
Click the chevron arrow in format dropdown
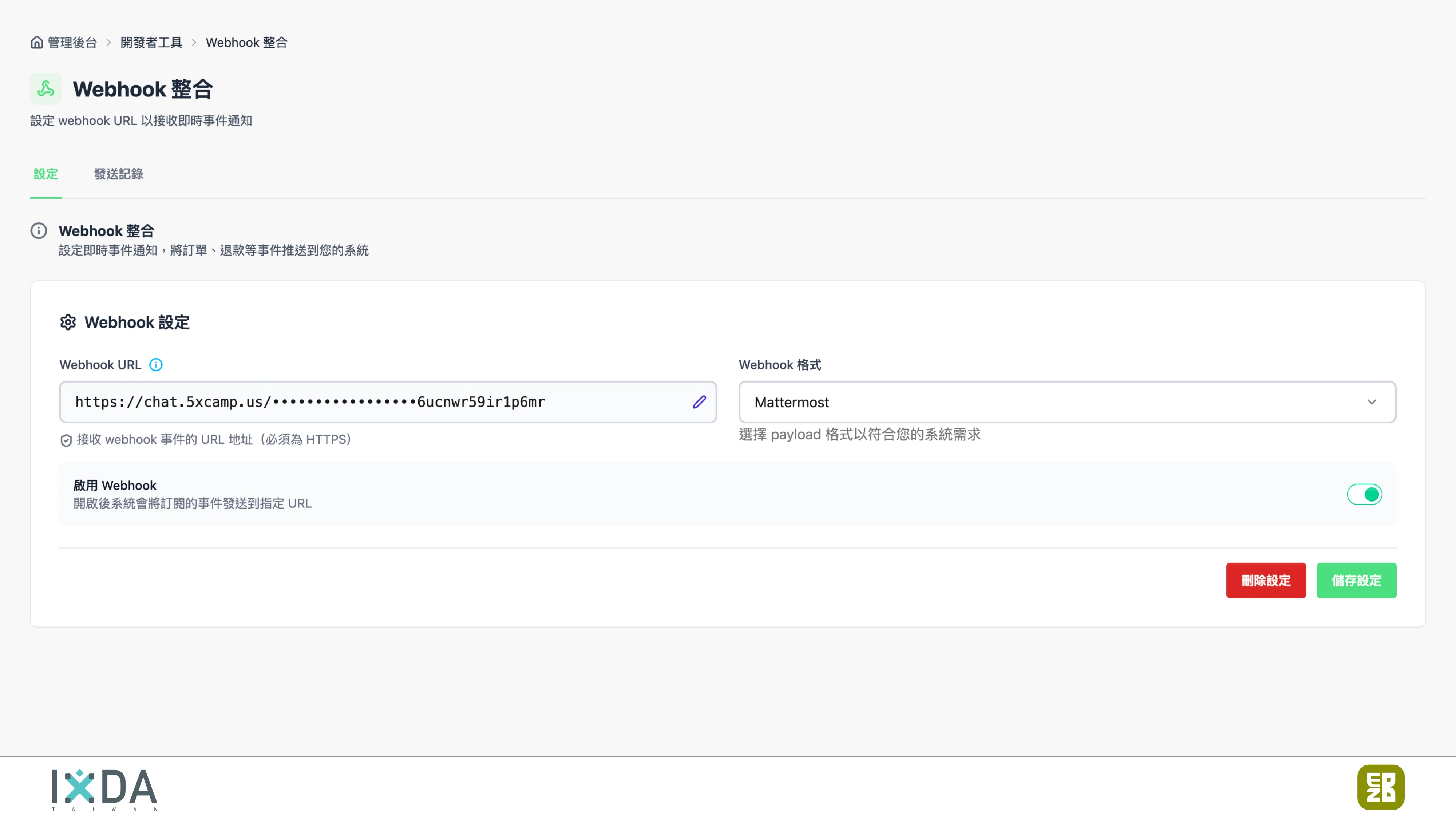(1372, 402)
